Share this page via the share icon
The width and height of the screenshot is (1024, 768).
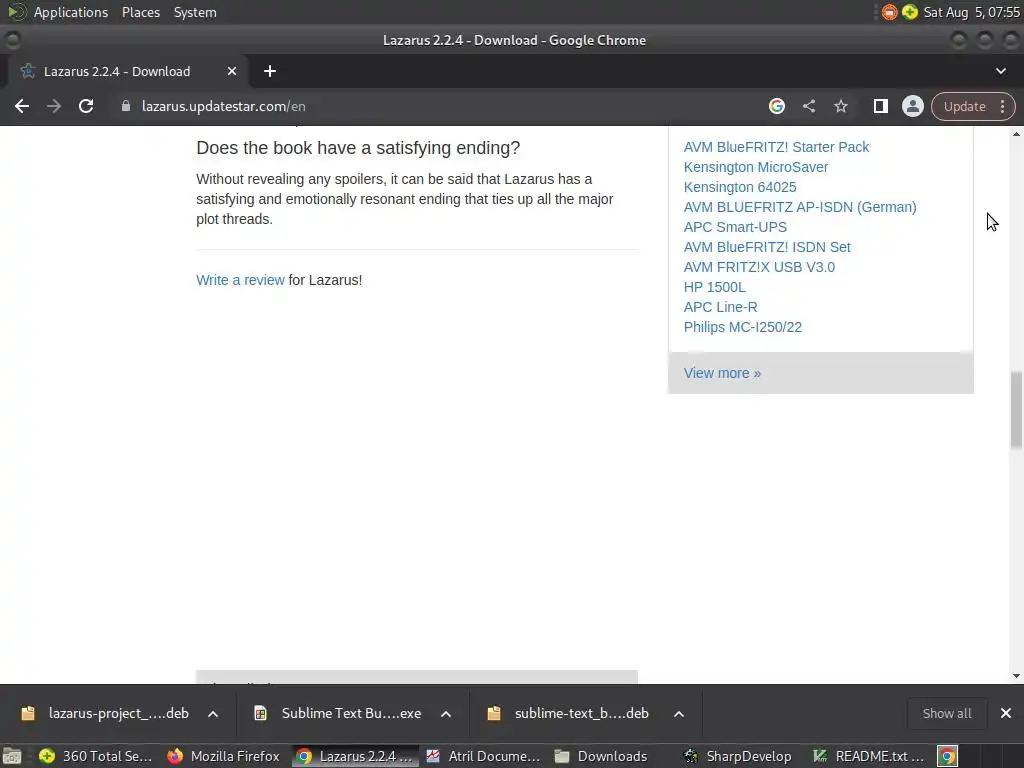click(808, 106)
